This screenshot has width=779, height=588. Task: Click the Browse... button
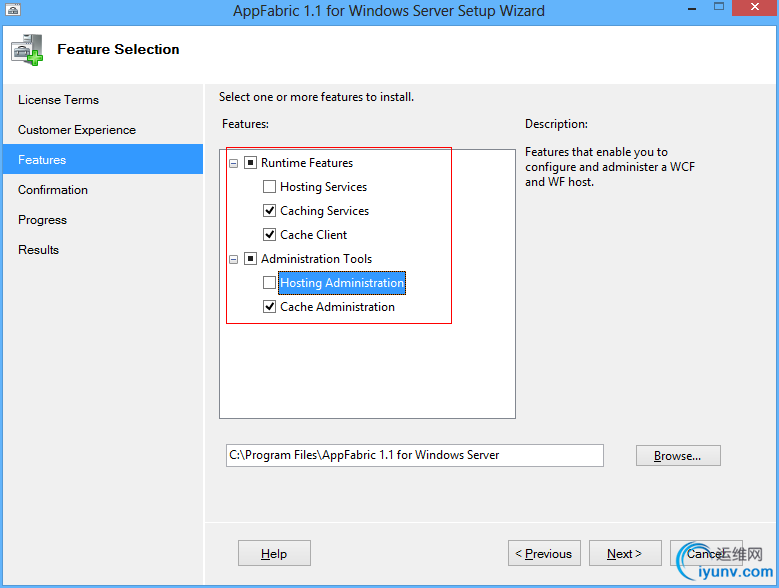point(678,455)
